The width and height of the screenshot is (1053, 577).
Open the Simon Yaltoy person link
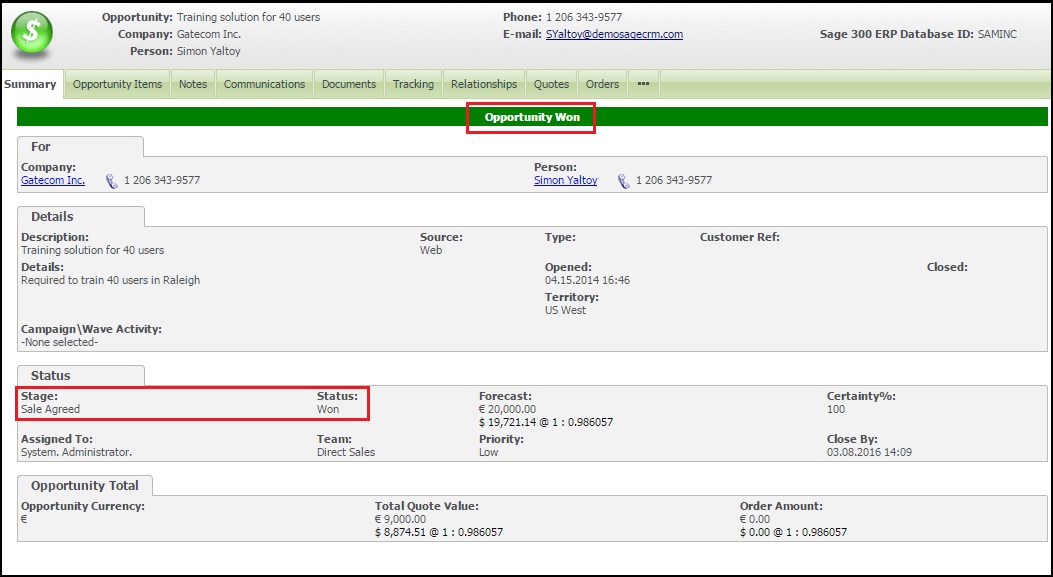(x=565, y=180)
